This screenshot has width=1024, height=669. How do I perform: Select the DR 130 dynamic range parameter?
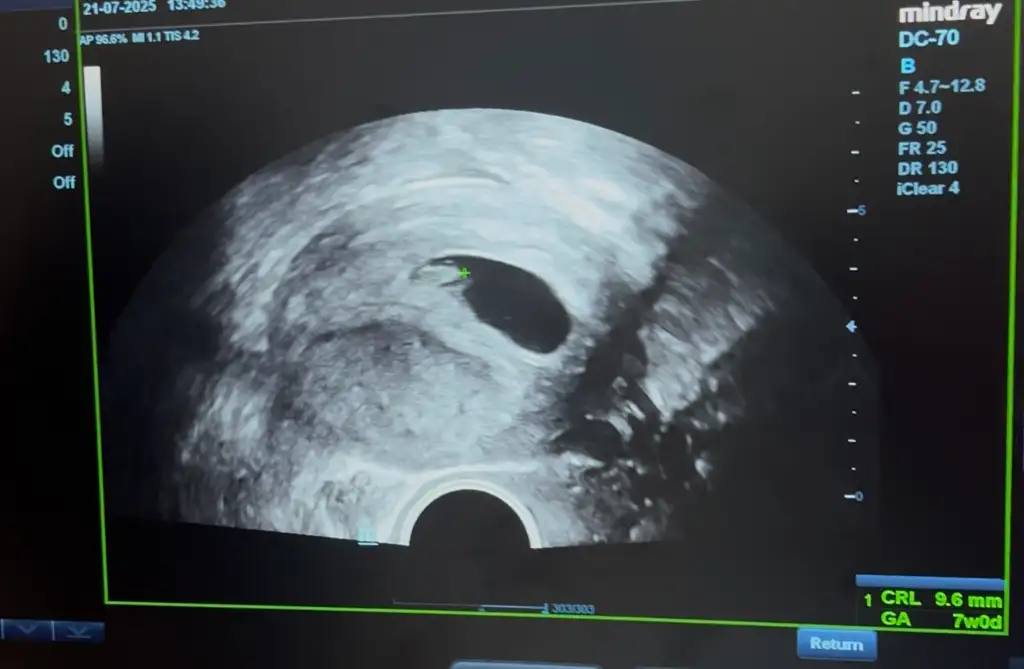point(927,168)
